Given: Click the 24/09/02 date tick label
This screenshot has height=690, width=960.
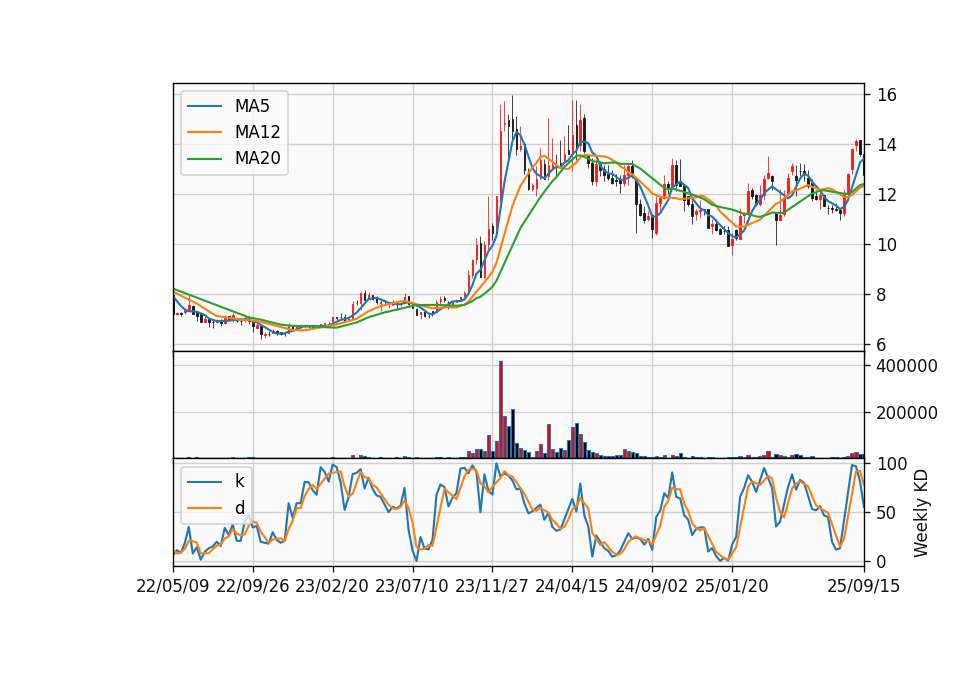Looking at the screenshot, I should (651, 586).
